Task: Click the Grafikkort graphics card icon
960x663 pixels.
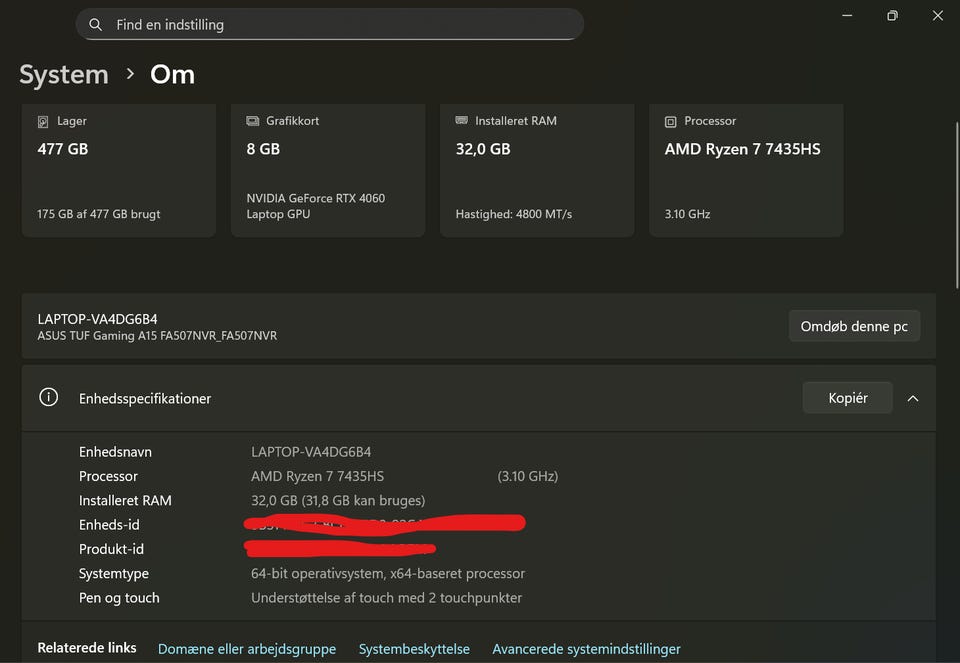Action: (x=252, y=121)
